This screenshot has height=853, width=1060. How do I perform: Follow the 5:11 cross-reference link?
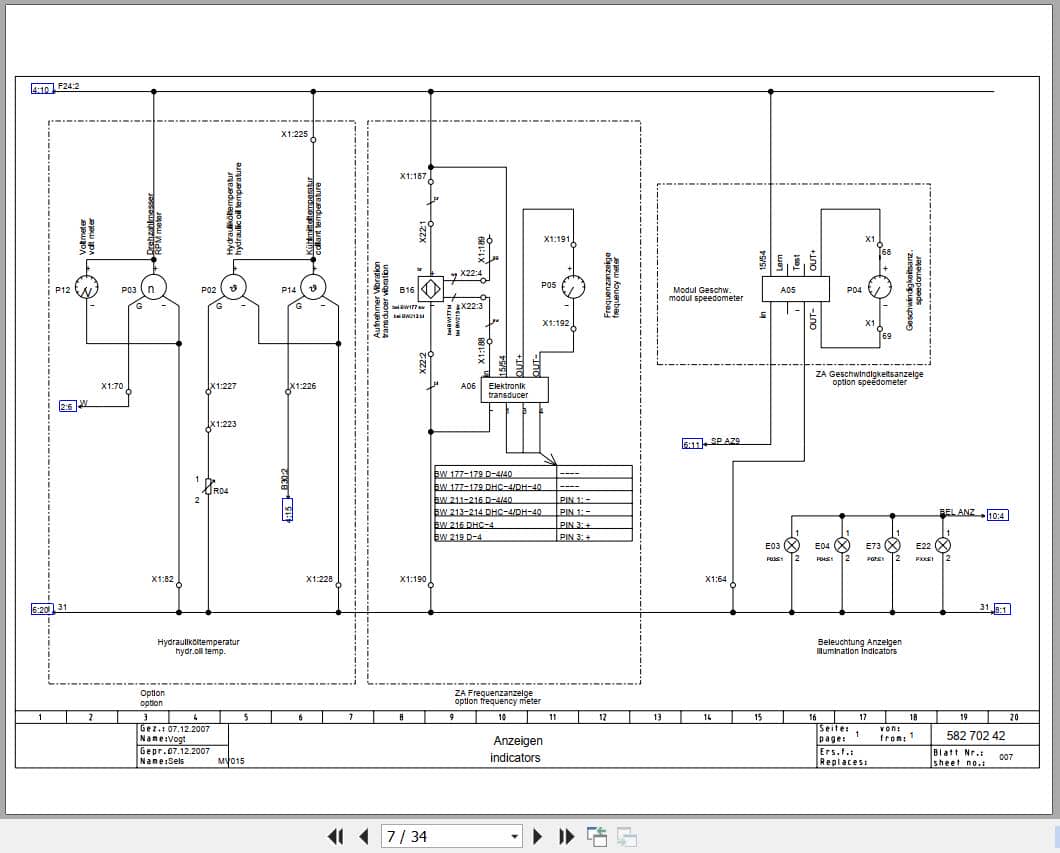(692, 444)
